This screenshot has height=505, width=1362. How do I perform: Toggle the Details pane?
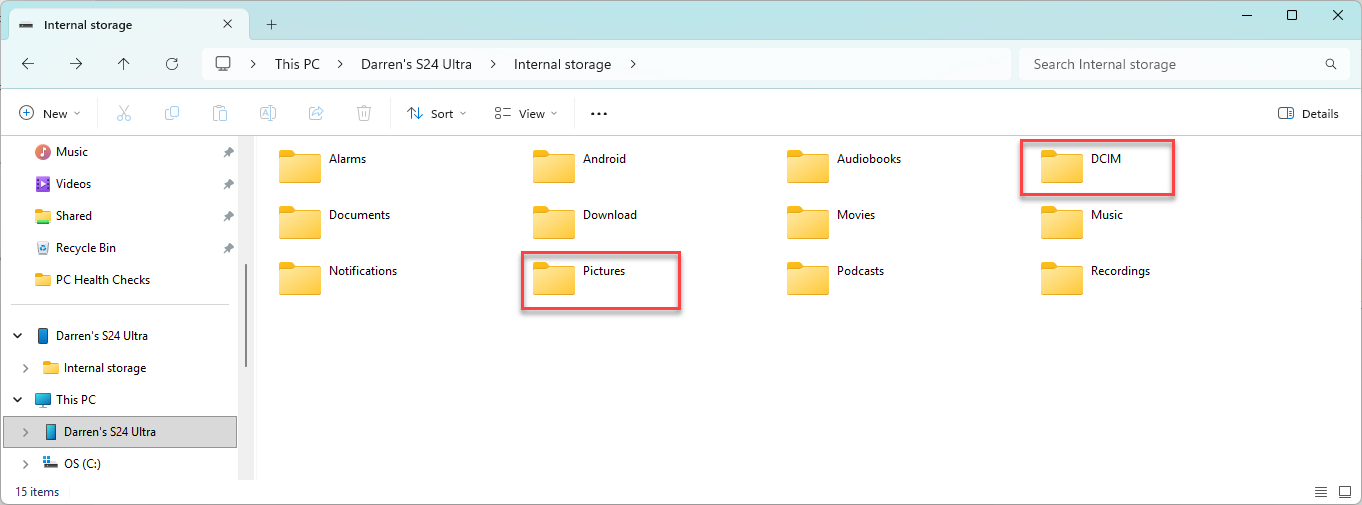[x=1308, y=114]
